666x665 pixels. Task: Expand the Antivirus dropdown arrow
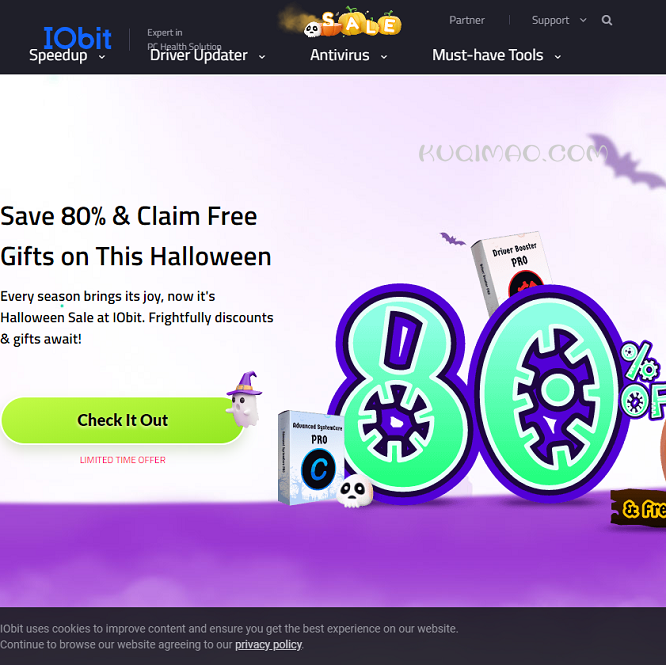click(x=384, y=57)
